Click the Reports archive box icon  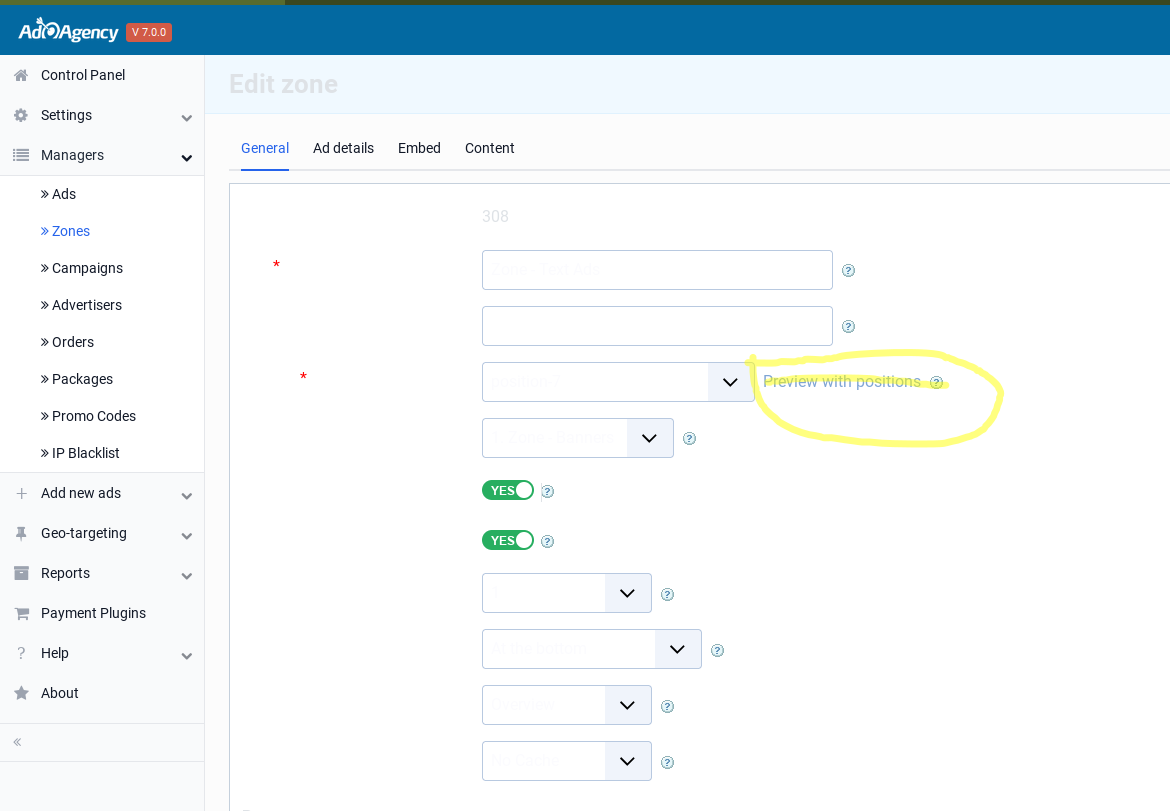coord(22,573)
